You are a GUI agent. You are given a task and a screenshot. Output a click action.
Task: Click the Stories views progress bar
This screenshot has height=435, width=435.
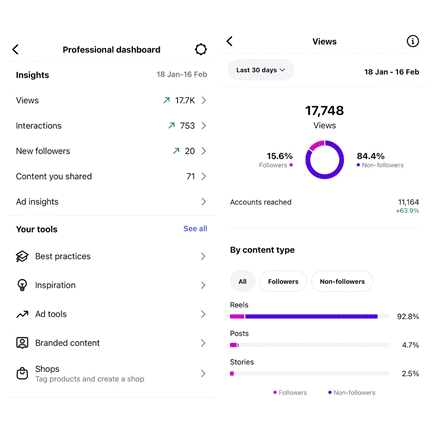309,373
